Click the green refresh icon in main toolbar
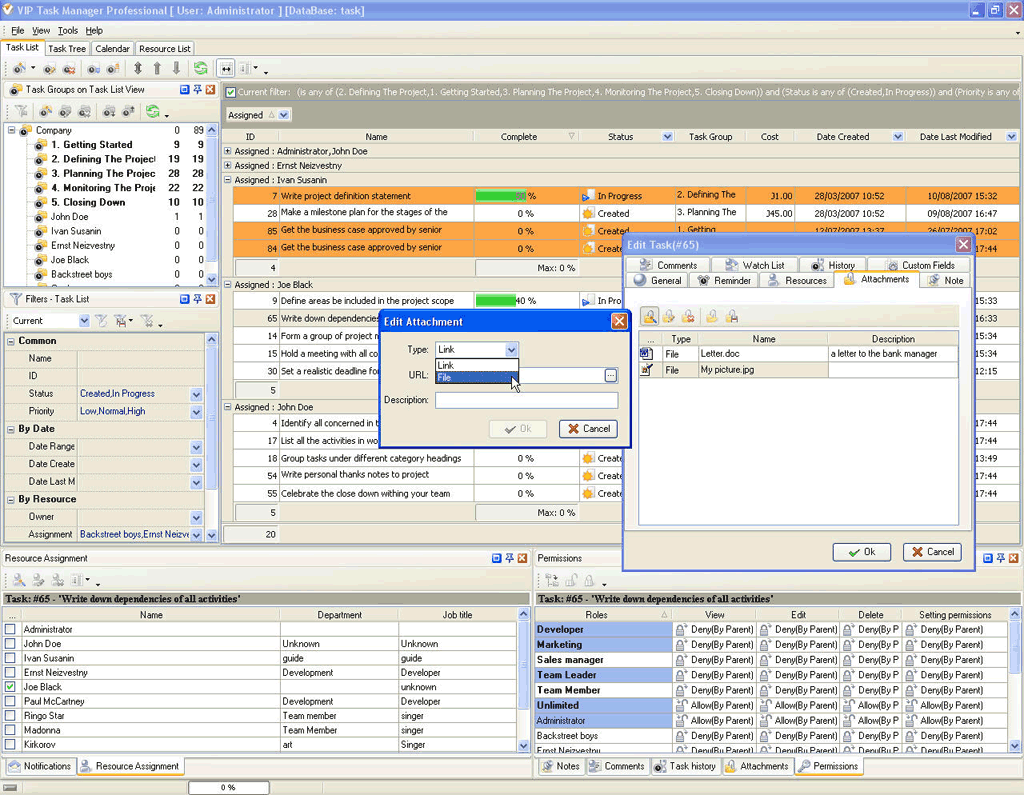The width and height of the screenshot is (1024, 795). (201, 69)
